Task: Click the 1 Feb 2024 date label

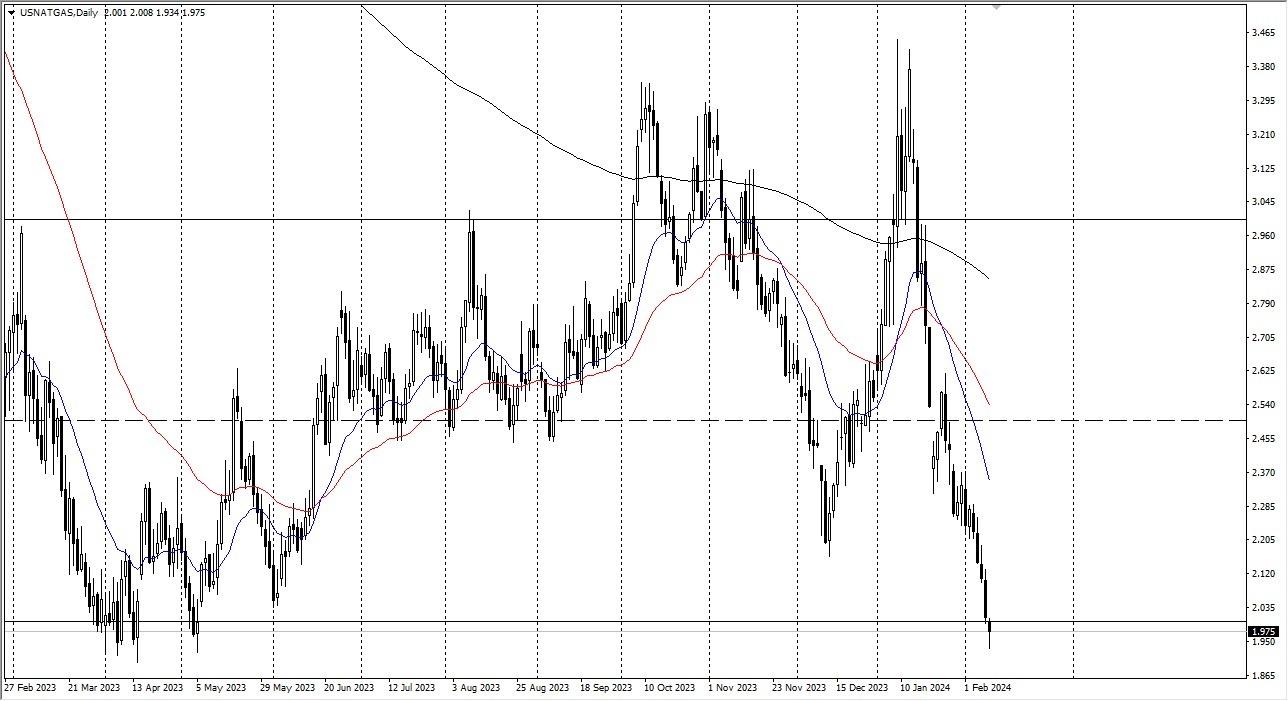Action: tap(986, 688)
